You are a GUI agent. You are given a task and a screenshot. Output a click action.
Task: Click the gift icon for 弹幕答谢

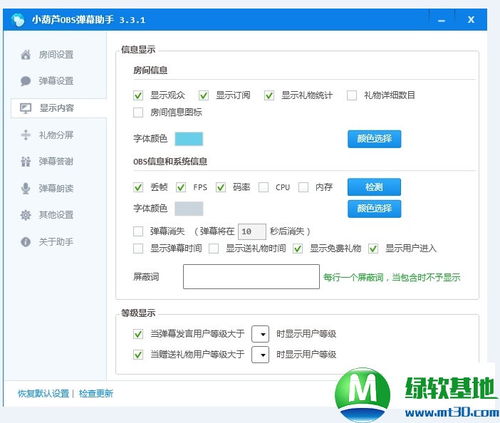[26, 162]
